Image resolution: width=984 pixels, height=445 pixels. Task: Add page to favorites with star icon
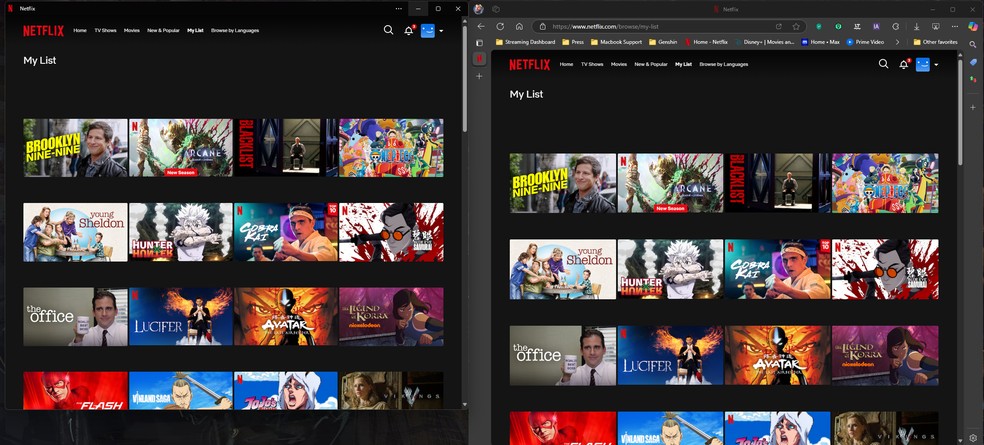(796, 26)
